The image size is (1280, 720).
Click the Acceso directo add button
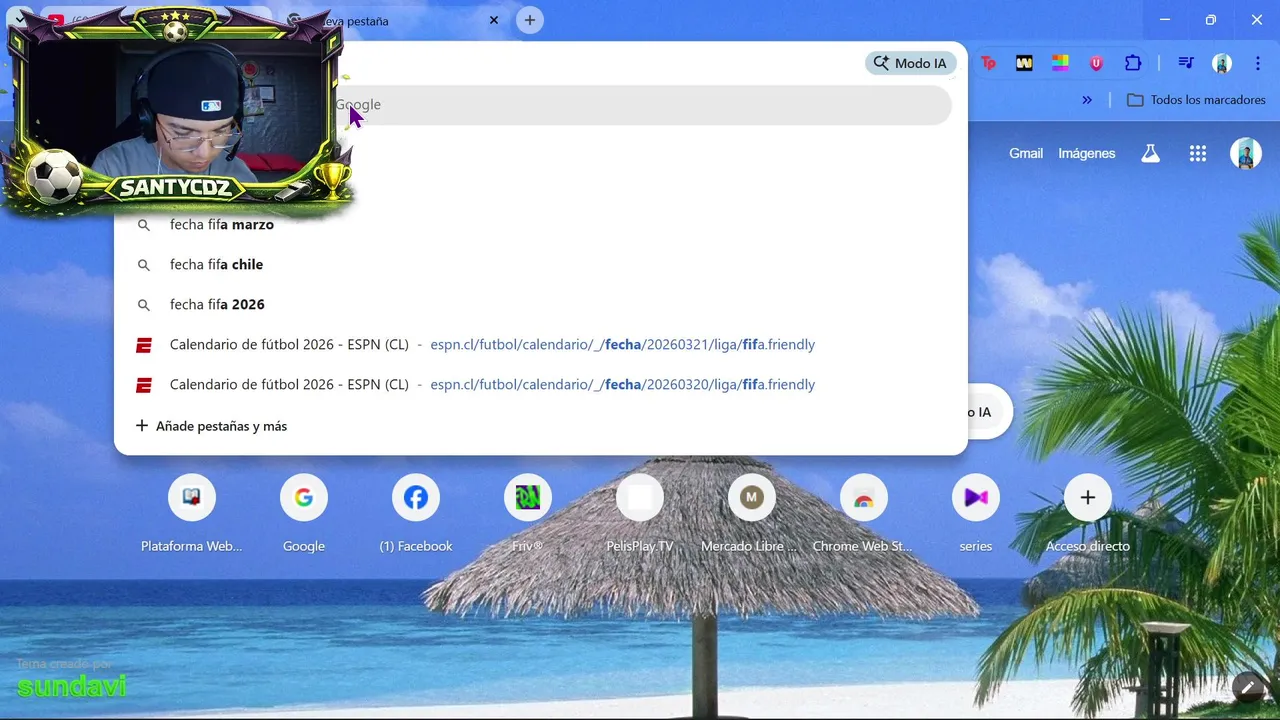pos(1088,514)
